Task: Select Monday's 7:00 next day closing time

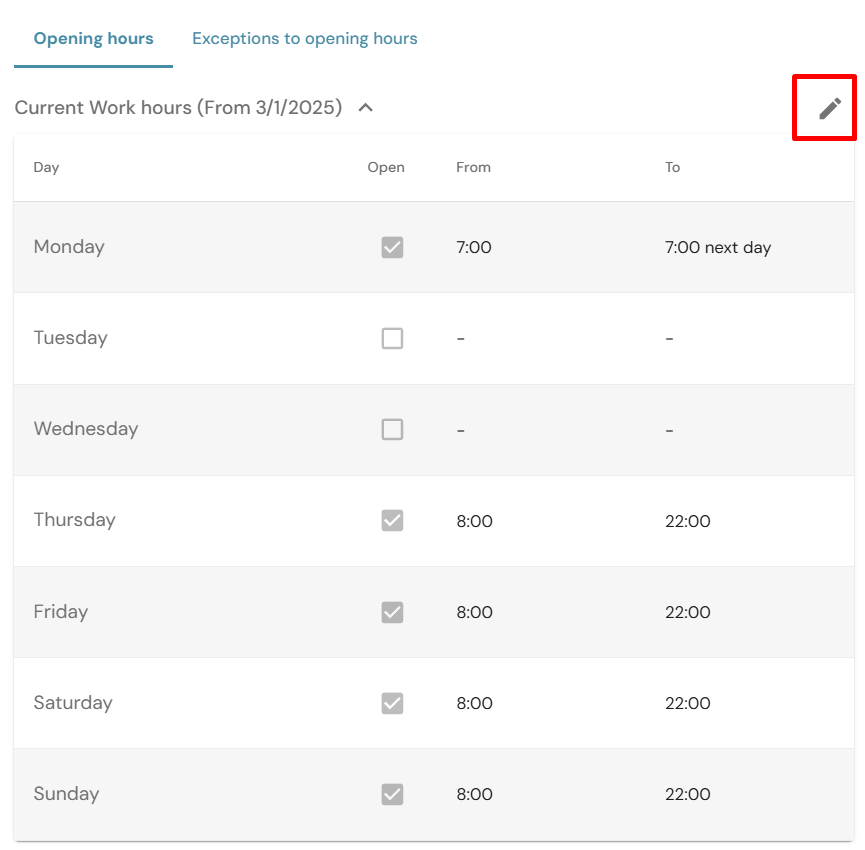Action: tap(717, 247)
